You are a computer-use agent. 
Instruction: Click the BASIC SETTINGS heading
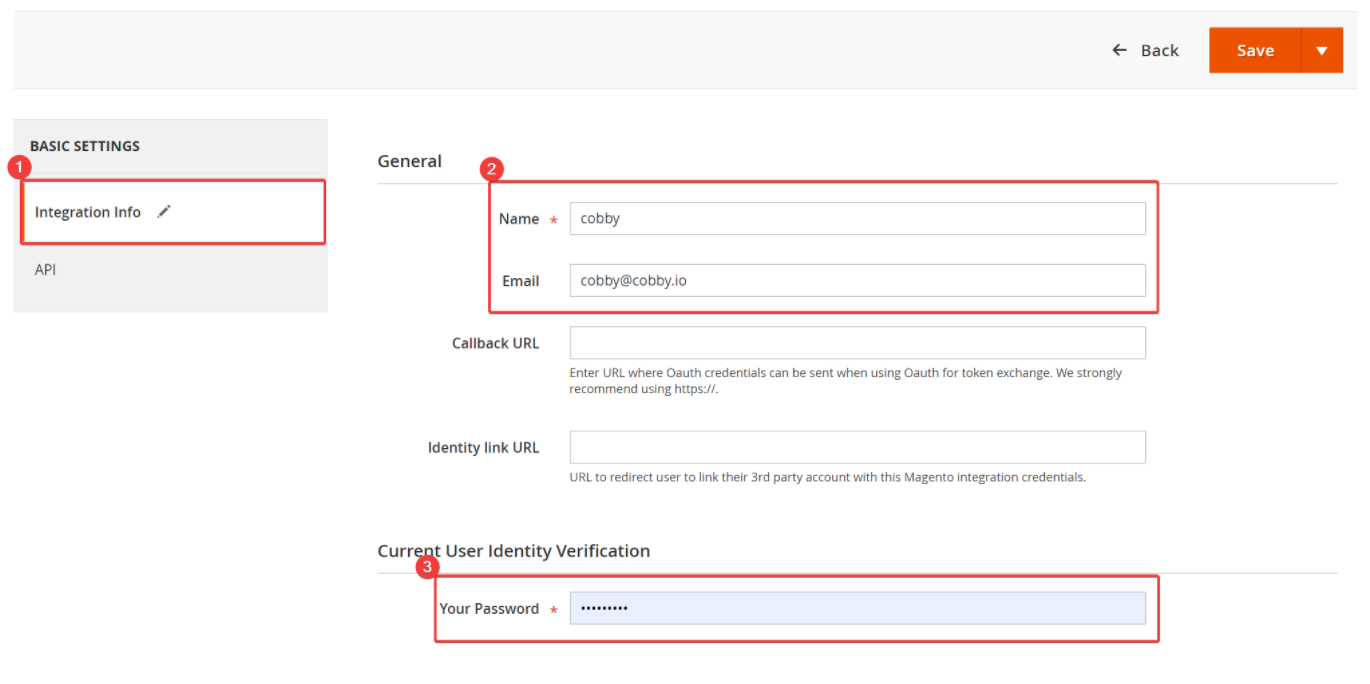(x=85, y=146)
